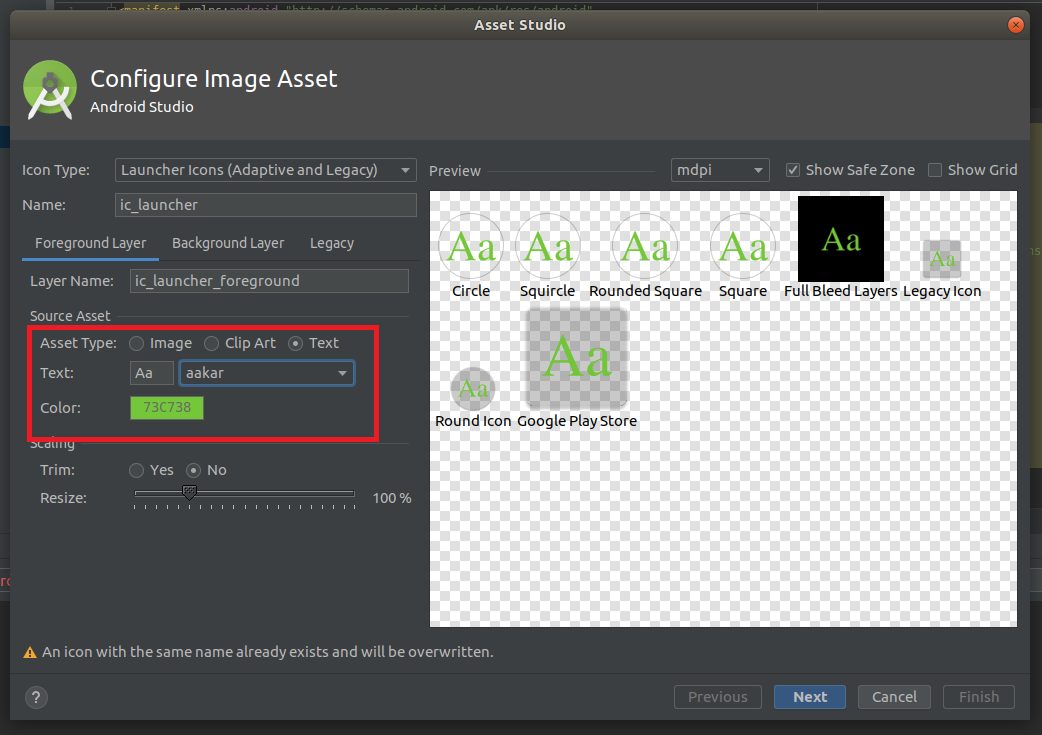The width and height of the screenshot is (1042, 735).
Task: Switch to the Legacy tab
Action: pos(331,243)
